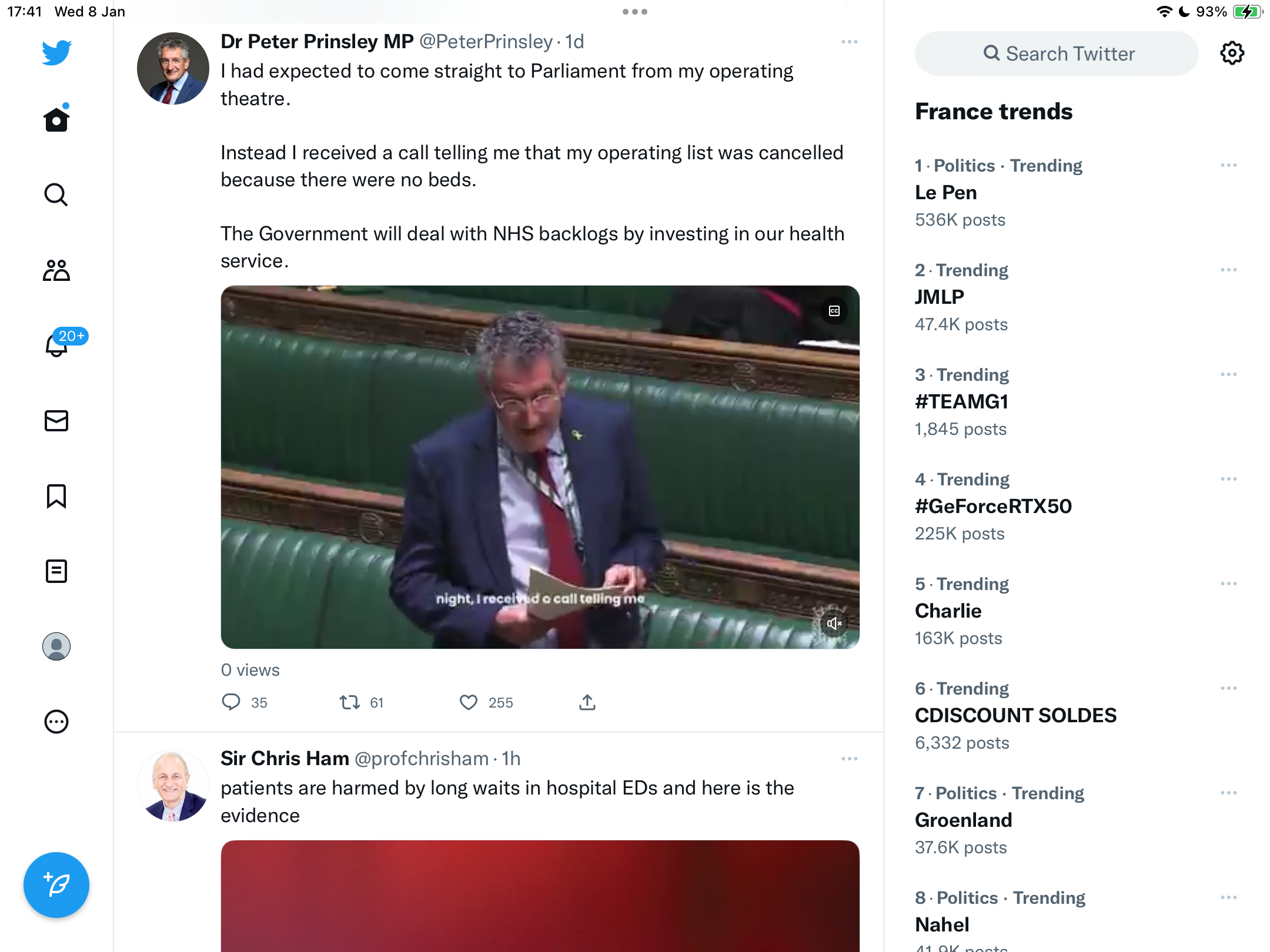Open the trends settings gear icon
This screenshot has width=1270, height=952.
tap(1232, 53)
